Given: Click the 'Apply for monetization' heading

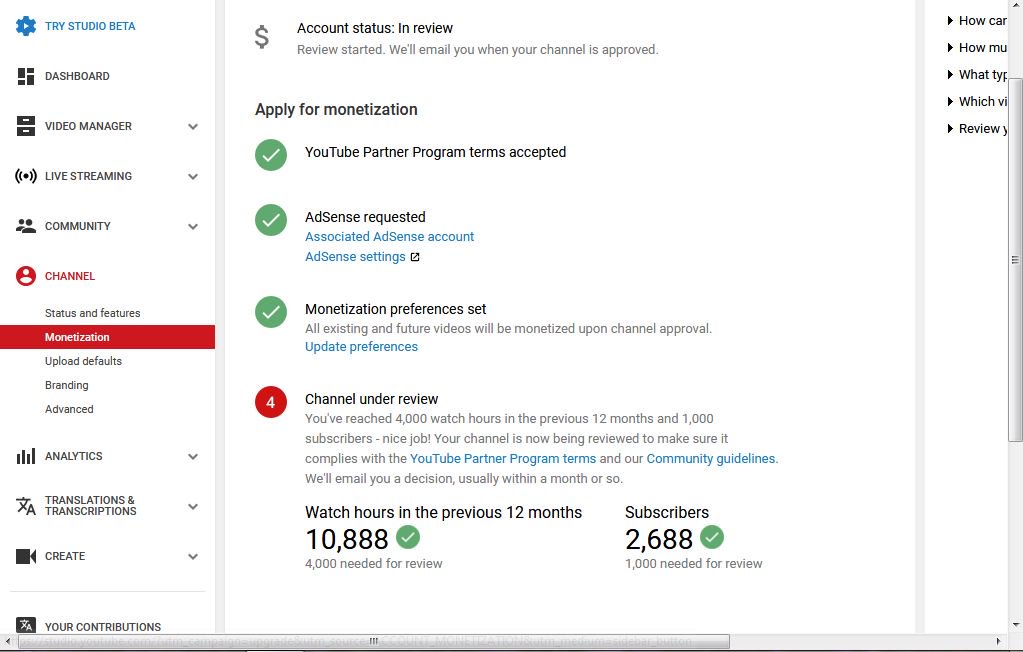Looking at the screenshot, I should coord(336,110).
